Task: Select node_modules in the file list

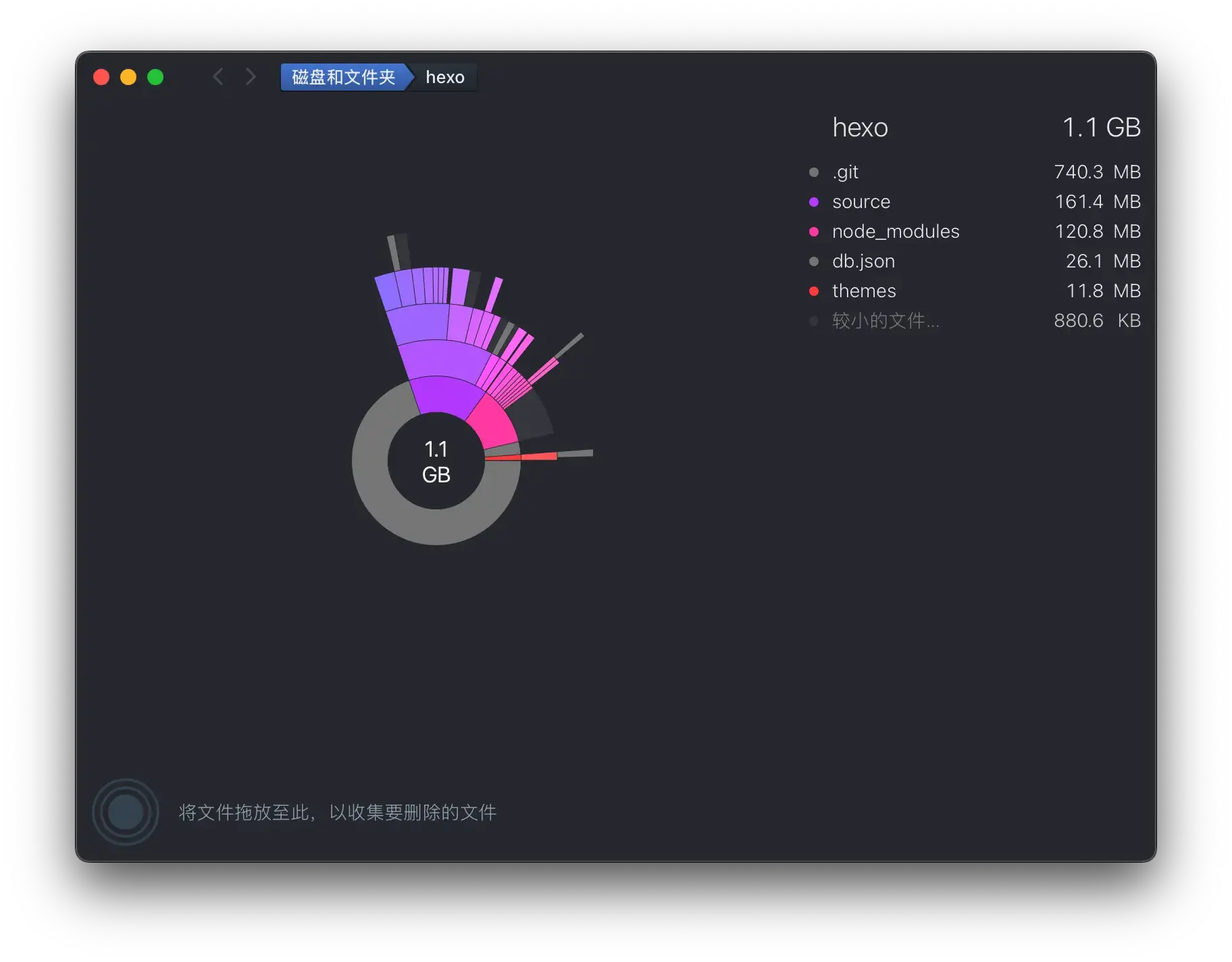Action: [896, 232]
